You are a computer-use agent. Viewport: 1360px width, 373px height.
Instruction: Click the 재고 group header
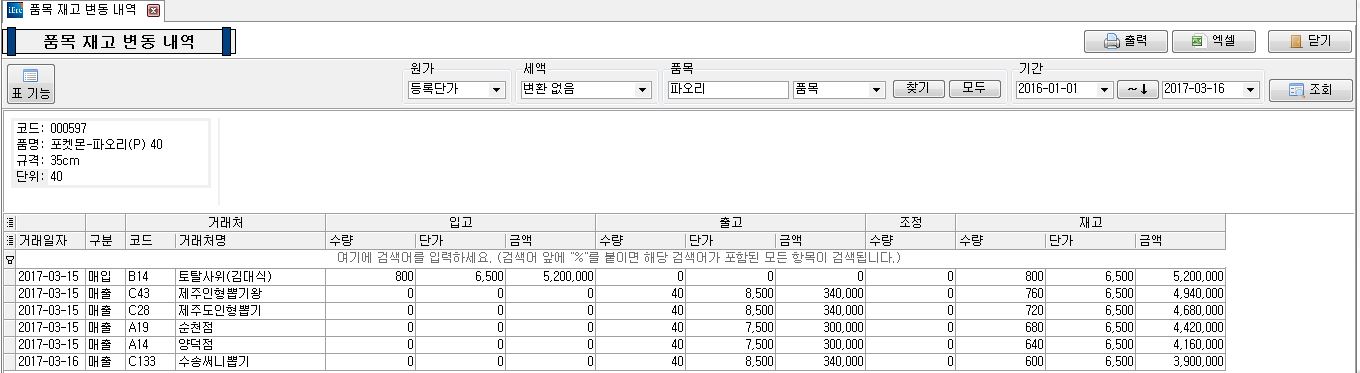[x=1090, y=222]
